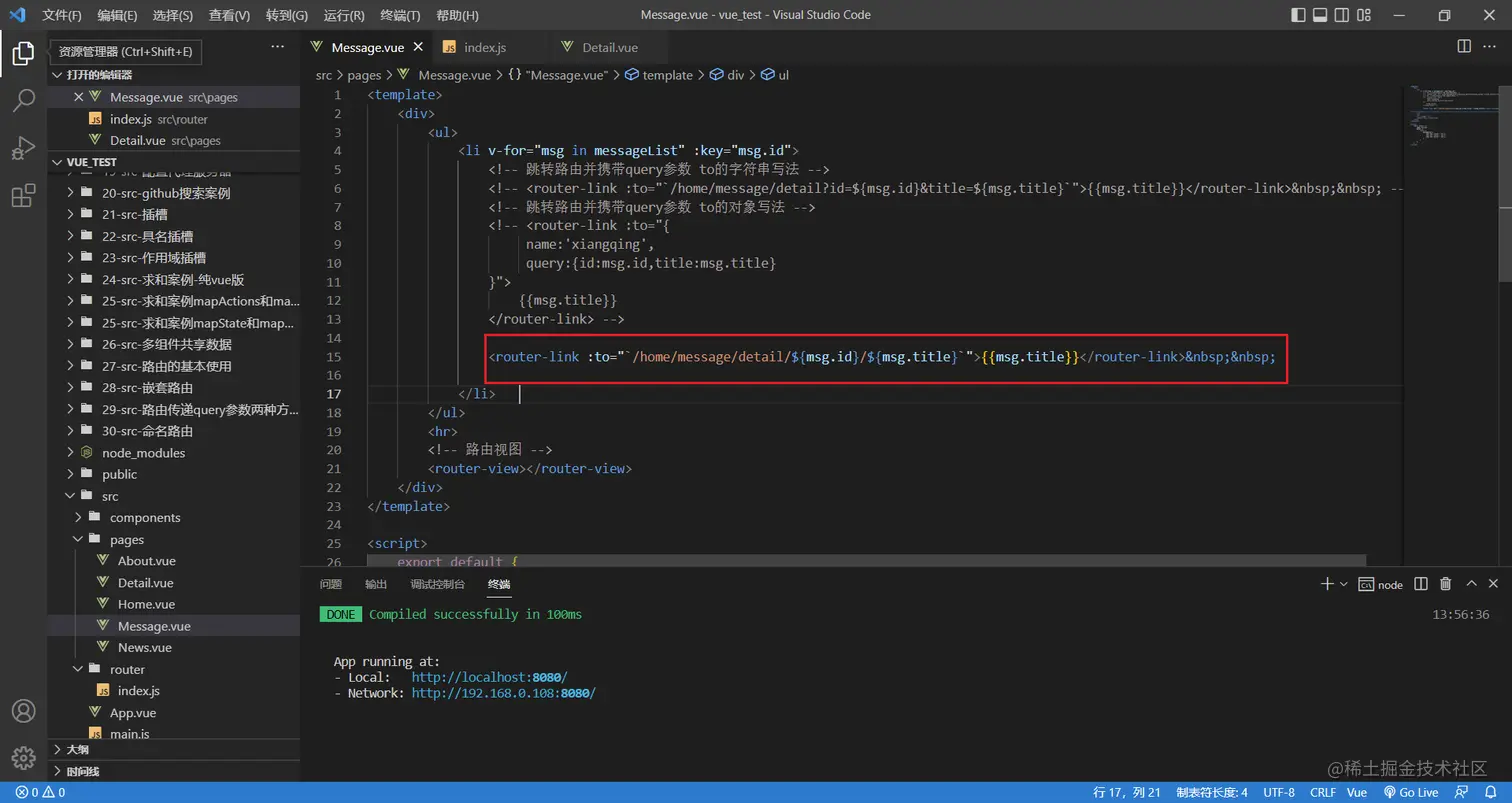
Task: Open the 查看(V) menu
Action: click(x=229, y=15)
